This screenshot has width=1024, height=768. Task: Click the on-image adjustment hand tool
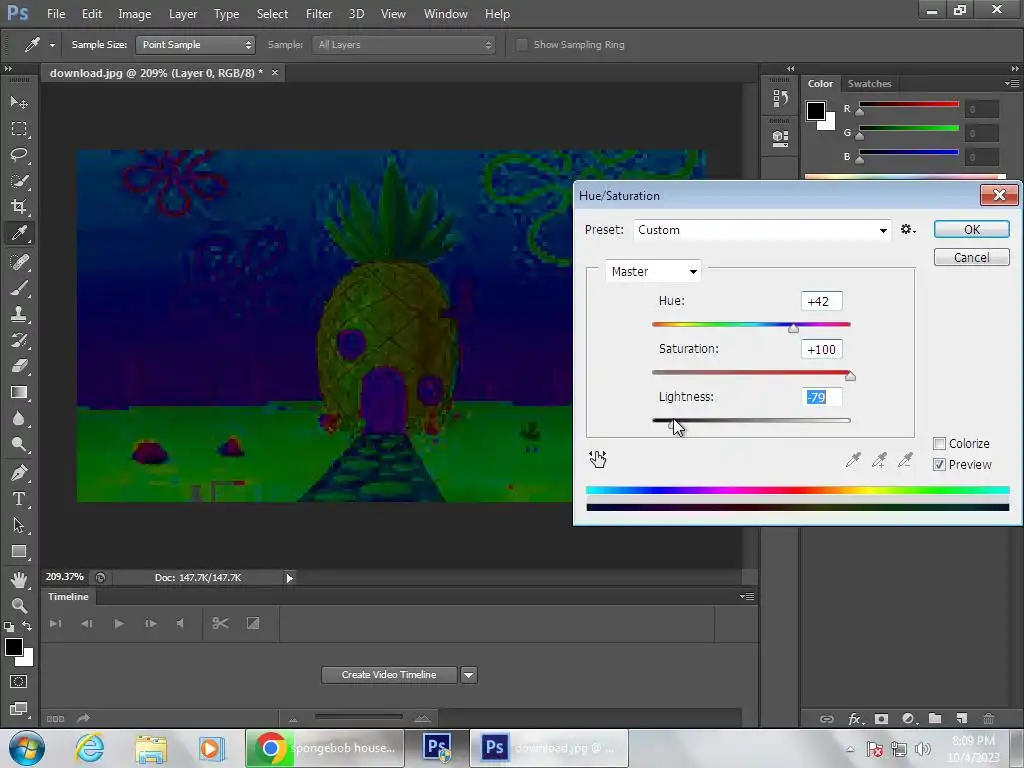(x=598, y=459)
